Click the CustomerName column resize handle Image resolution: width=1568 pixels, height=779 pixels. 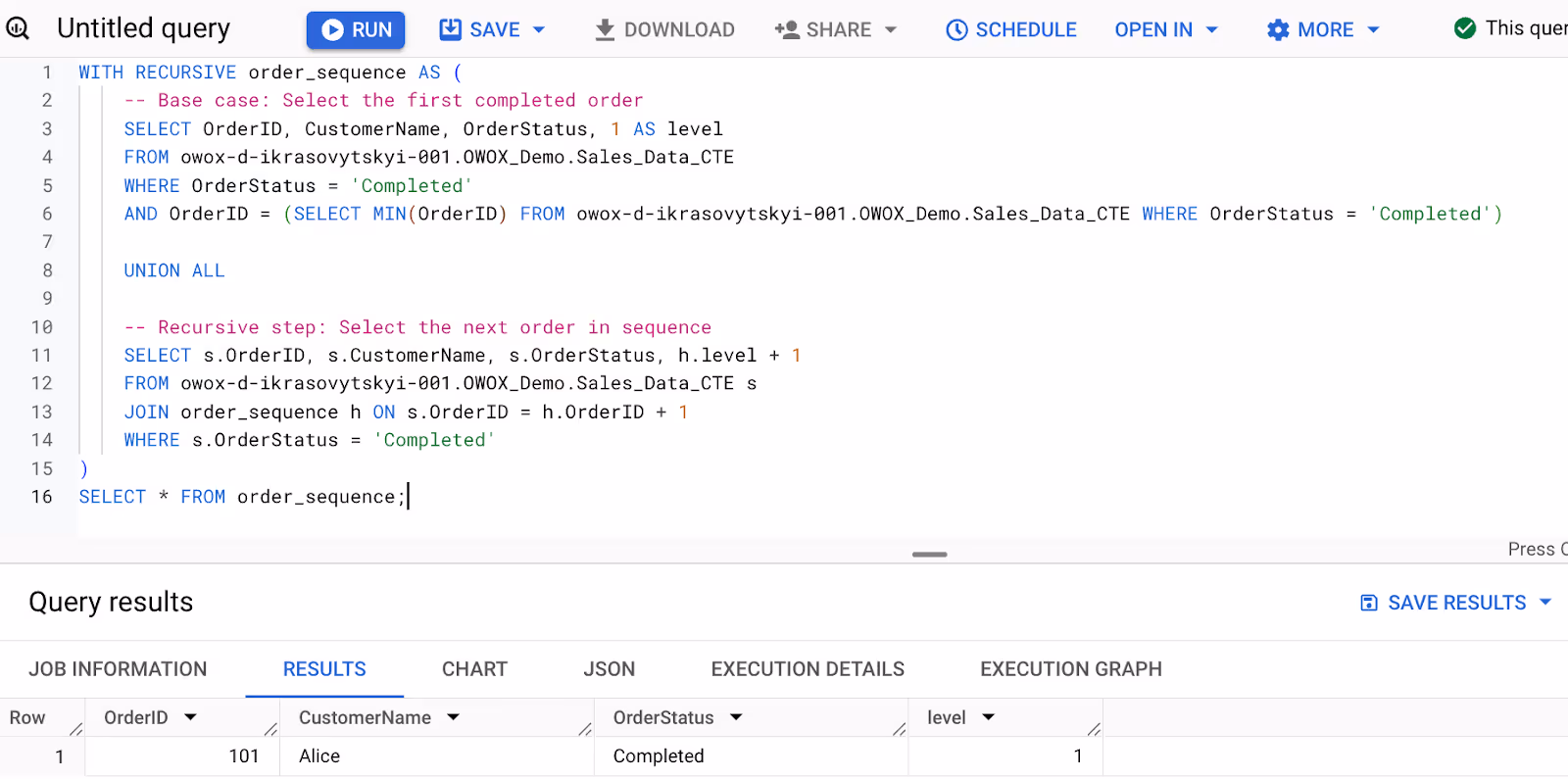[585, 728]
